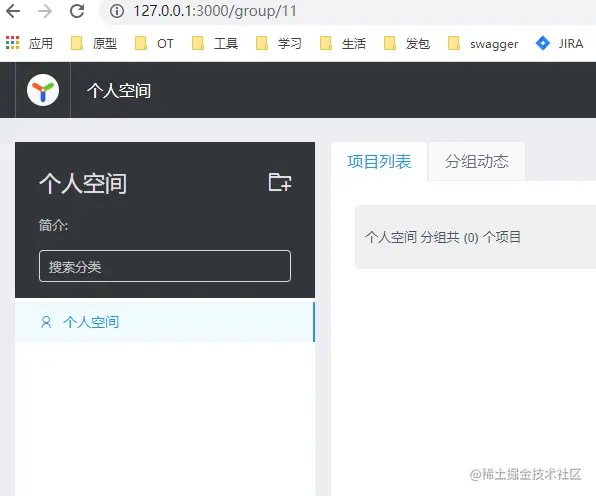Open the 应用 apps grid icon
596x496 pixels.
[x=13, y=43]
